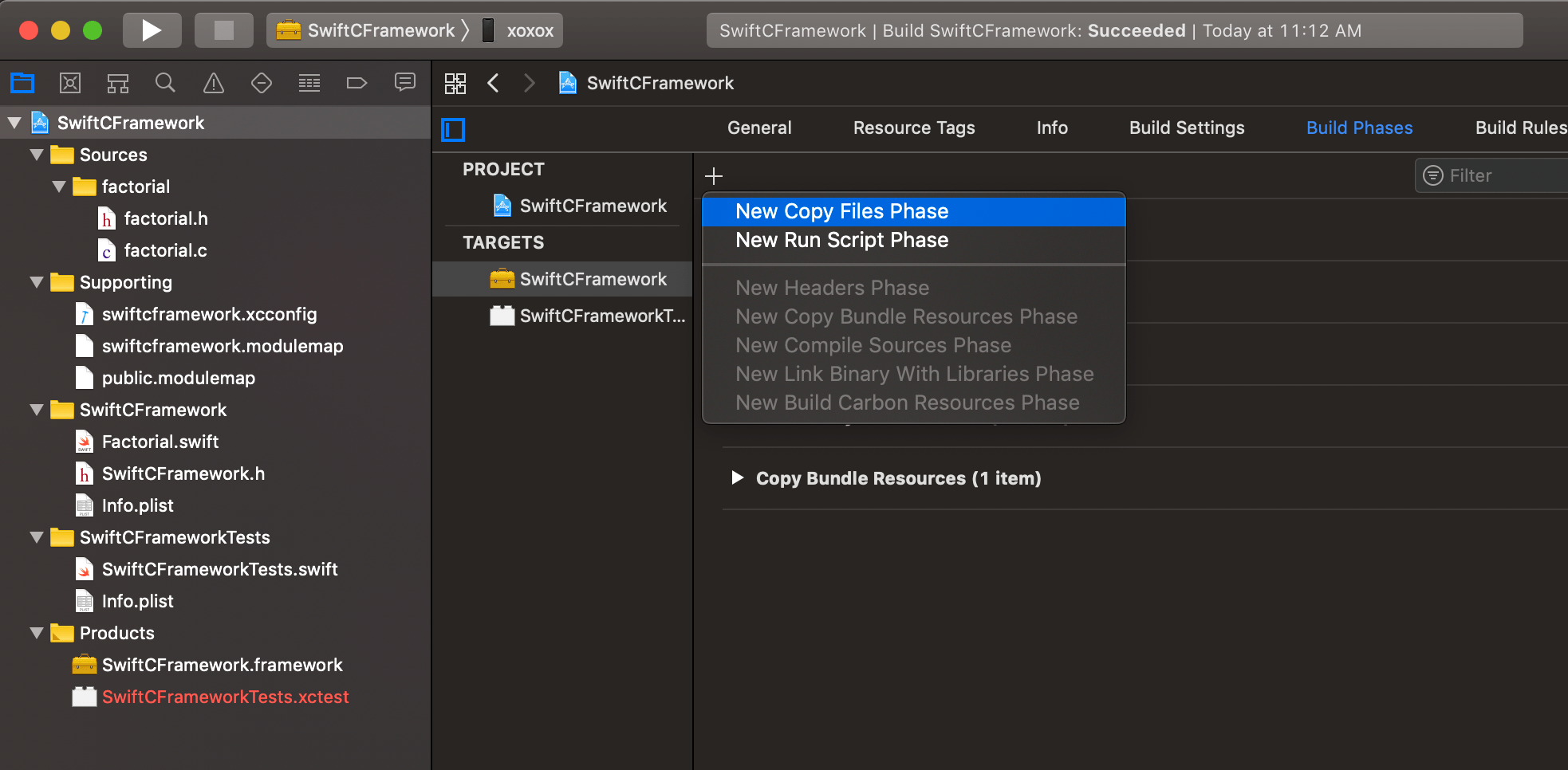This screenshot has width=1568, height=770.
Task: Switch to the Info tab
Action: [1052, 128]
